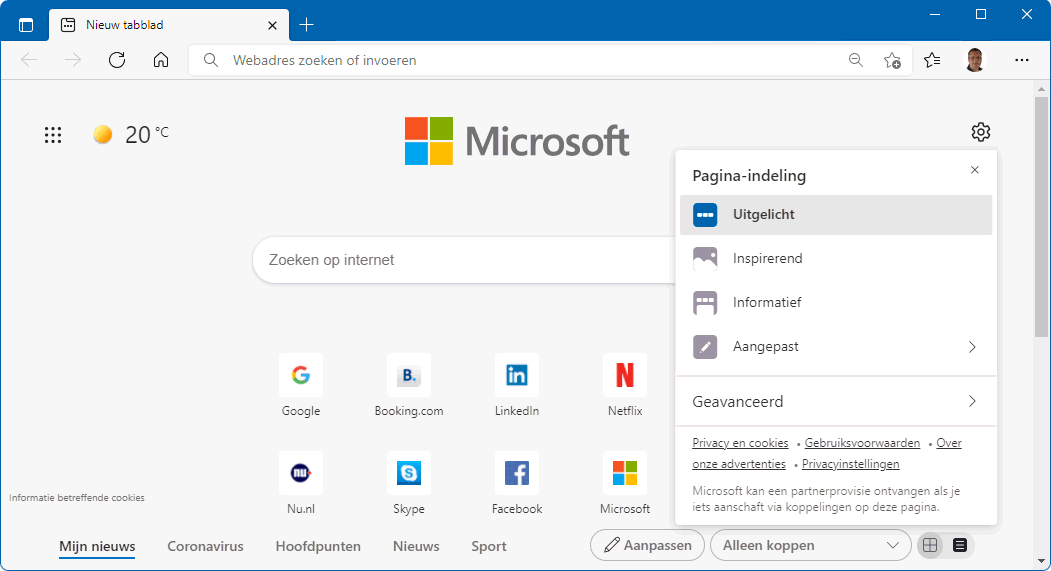This screenshot has height=571, width=1051.
Task: Click the Zoeken op internet search box
Action: pos(462,260)
